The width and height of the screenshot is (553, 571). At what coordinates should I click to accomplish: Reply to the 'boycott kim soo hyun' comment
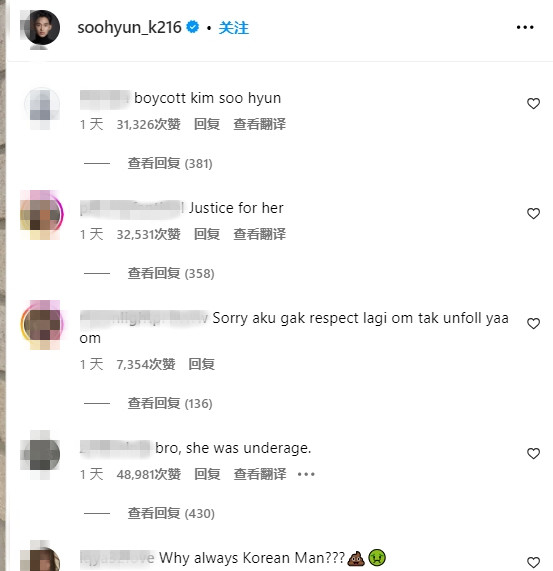(207, 124)
